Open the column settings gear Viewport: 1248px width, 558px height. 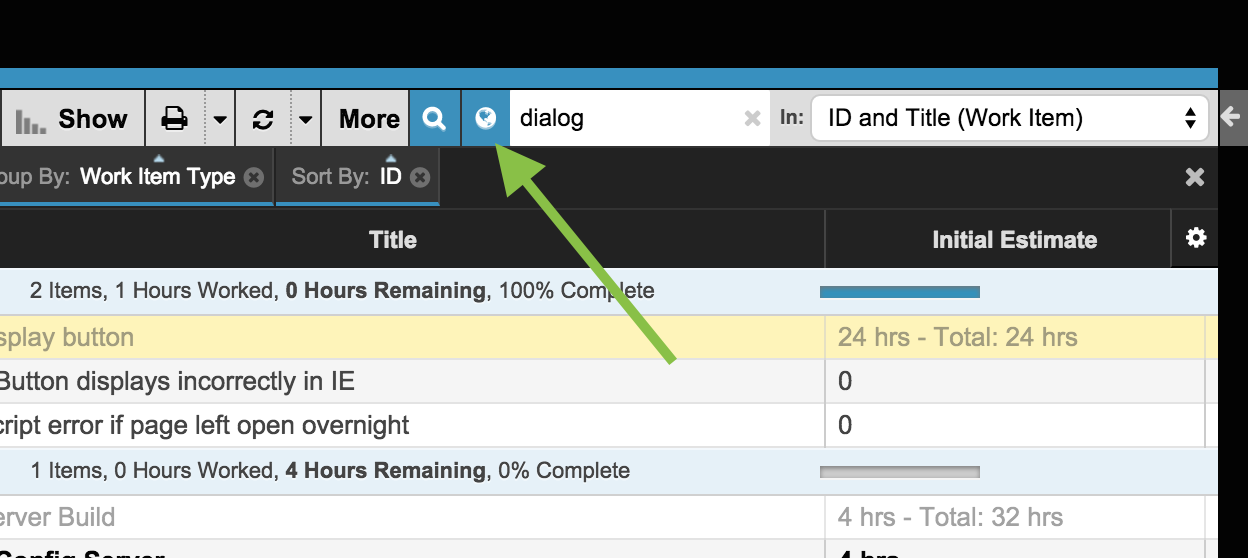point(1195,238)
